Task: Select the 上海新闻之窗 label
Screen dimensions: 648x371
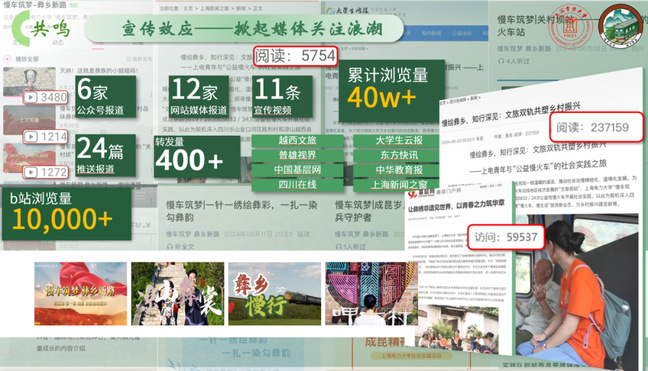Action: coord(398,184)
